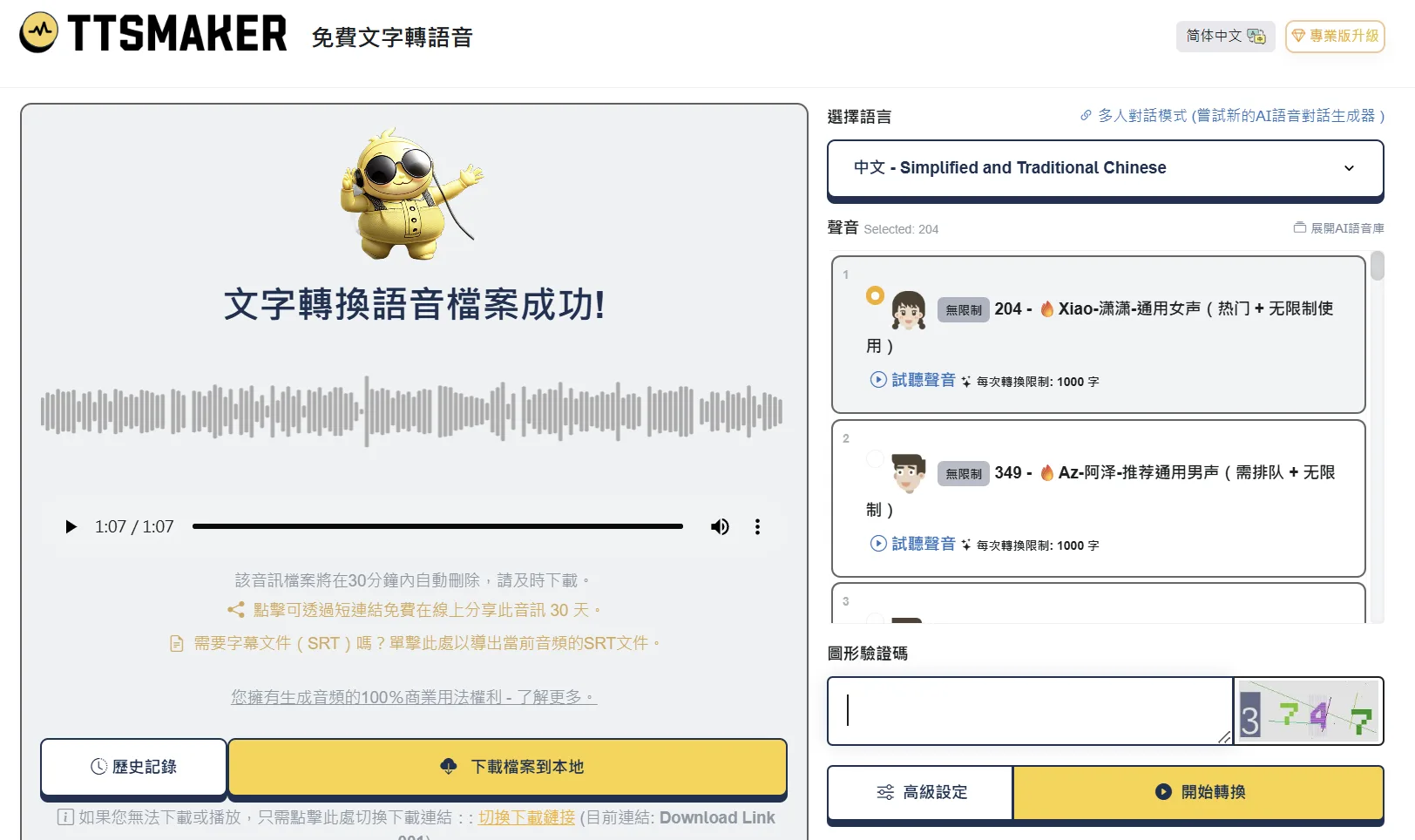This screenshot has width=1415, height=840.
Task: Select the Xiao 204 voice radio button
Action: (x=875, y=295)
